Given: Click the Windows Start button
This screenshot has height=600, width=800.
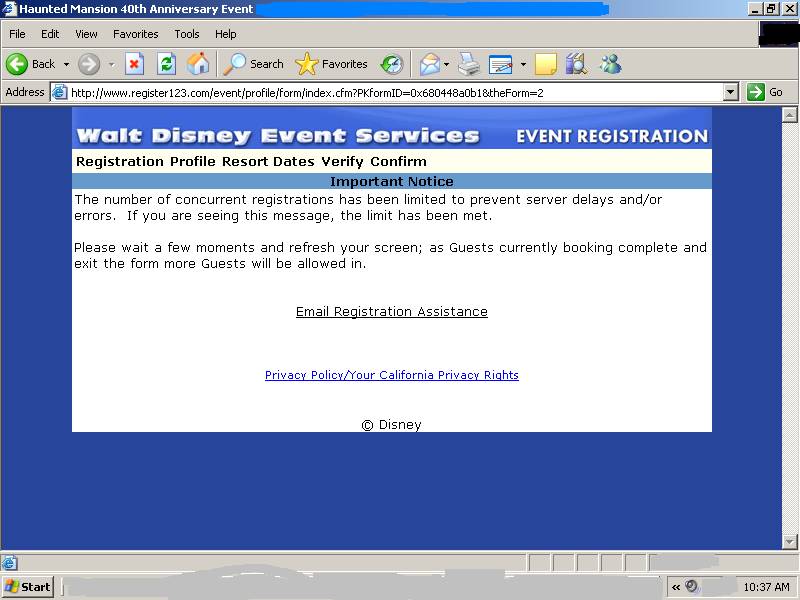Looking at the screenshot, I should [x=28, y=587].
